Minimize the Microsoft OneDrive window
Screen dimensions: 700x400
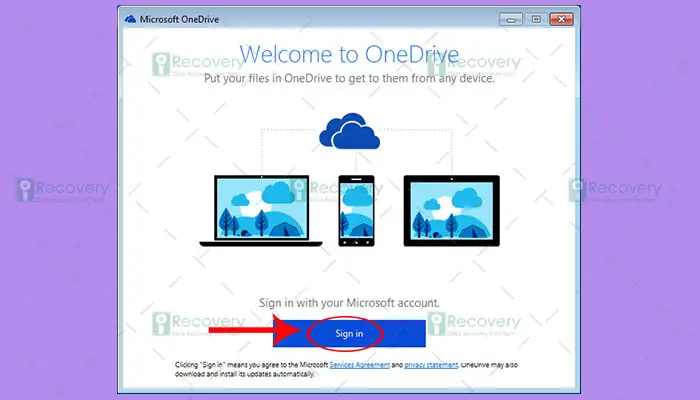(511, 19)
